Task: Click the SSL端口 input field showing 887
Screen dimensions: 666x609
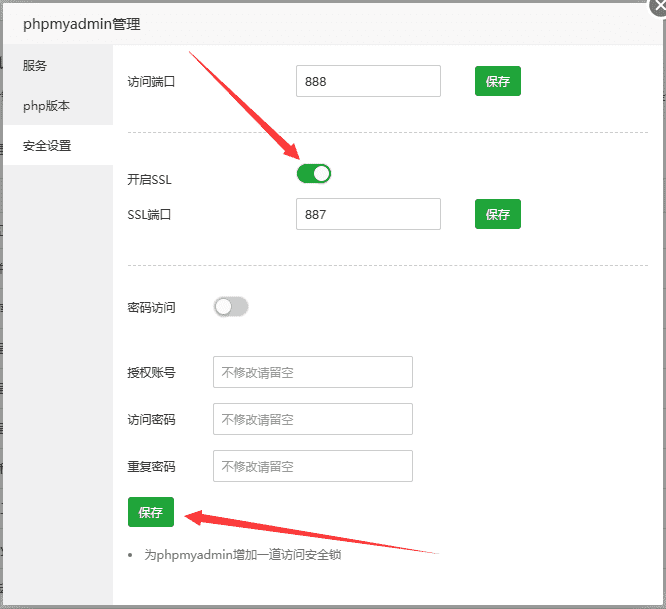Action: click(368, 214)
